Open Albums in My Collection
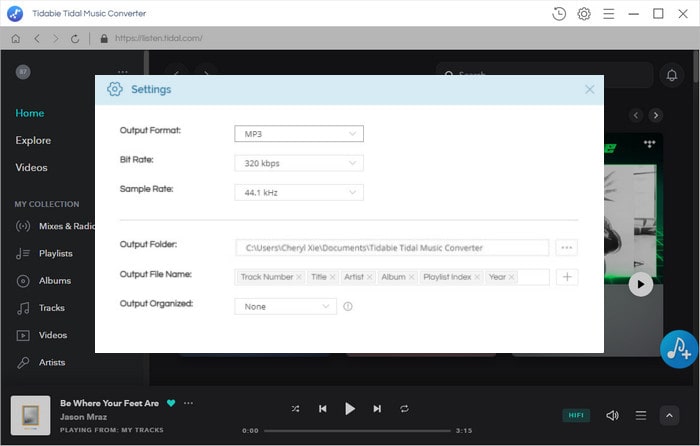The image size is (700, 446). pyautogui.click(x=43, y=281)
